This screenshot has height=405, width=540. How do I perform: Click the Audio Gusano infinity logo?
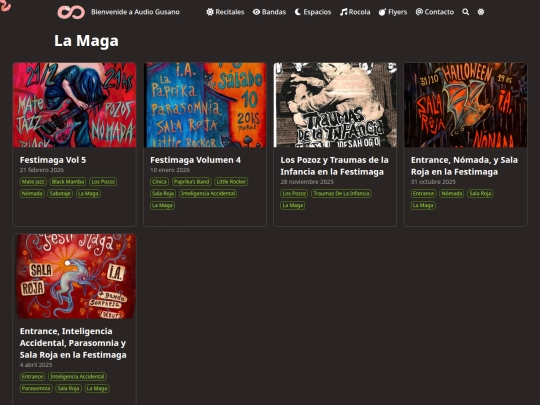coord(71,12)
